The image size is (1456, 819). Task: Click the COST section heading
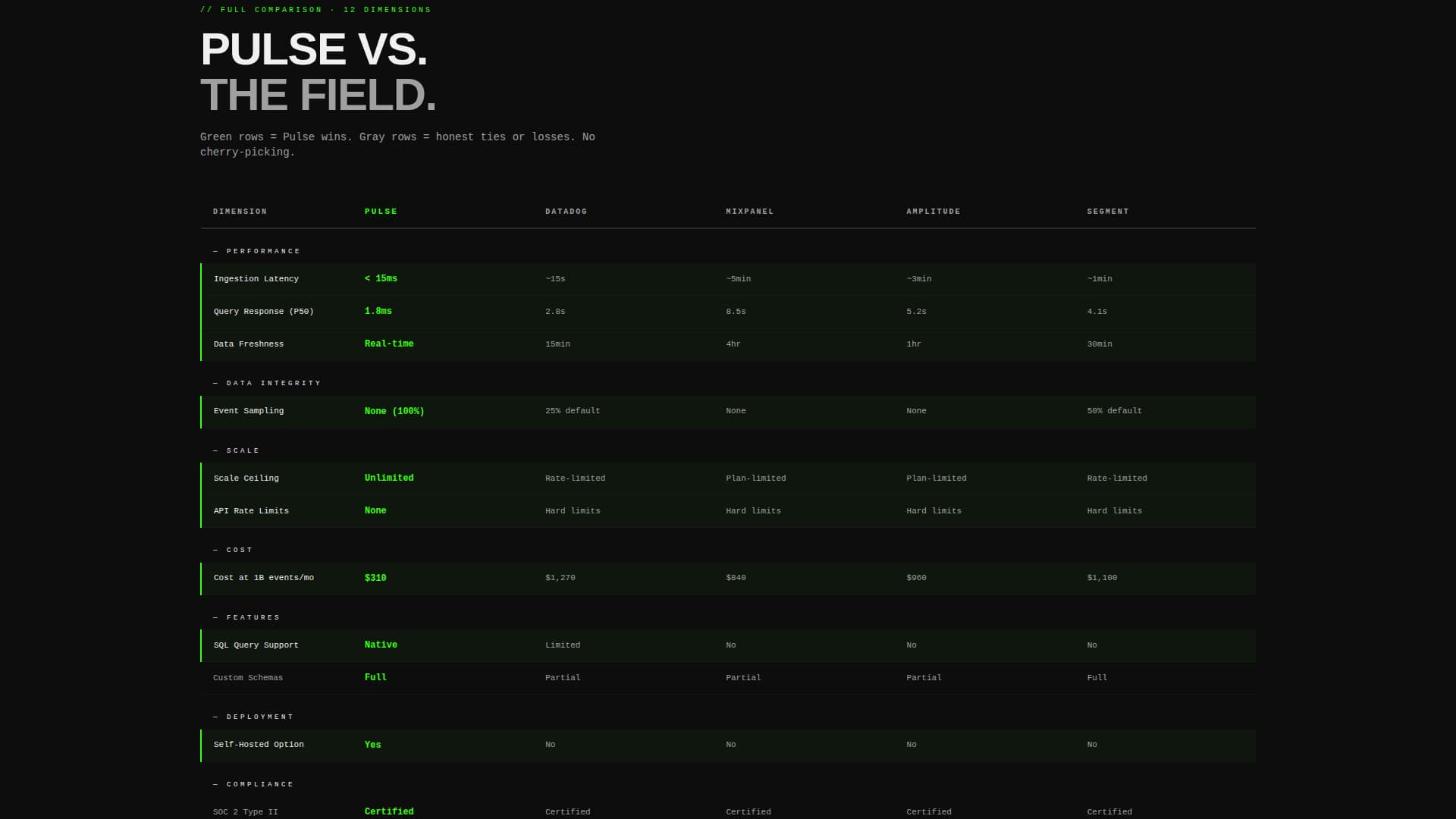pyautogui.click(x=233, y=550)
